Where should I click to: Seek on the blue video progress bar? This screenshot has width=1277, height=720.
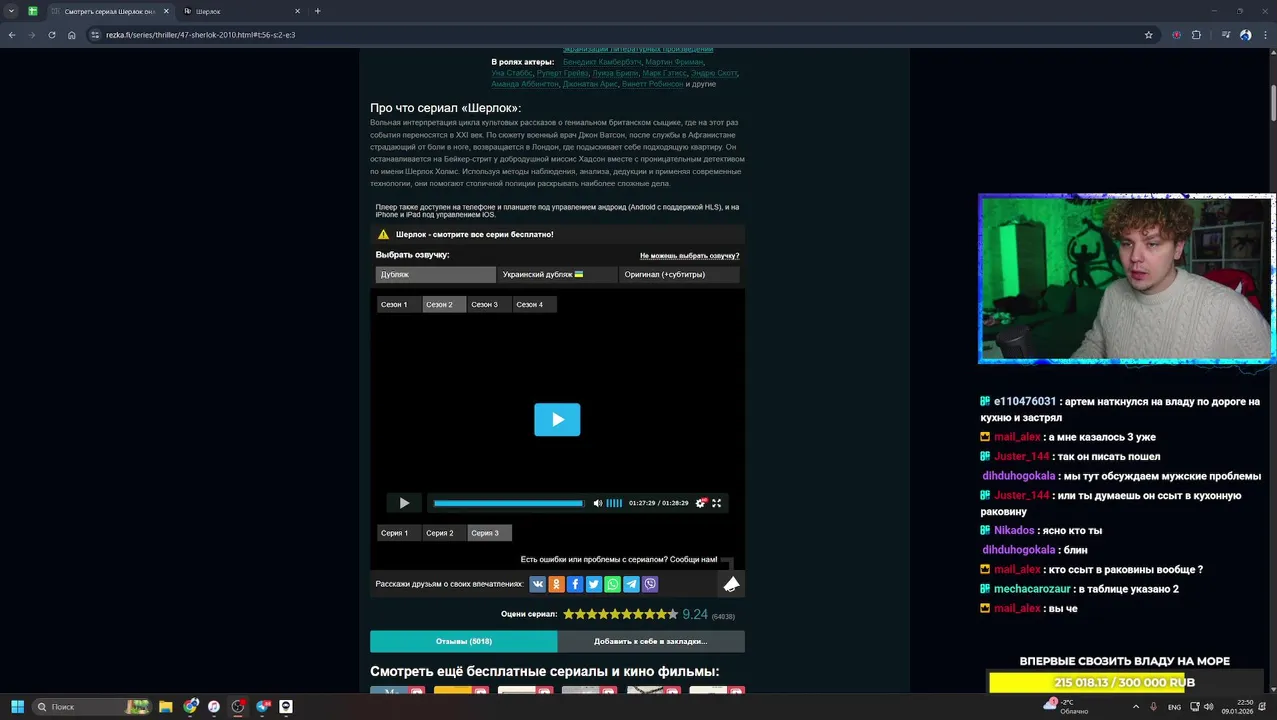pyautogui.click(x=508, y=503)
